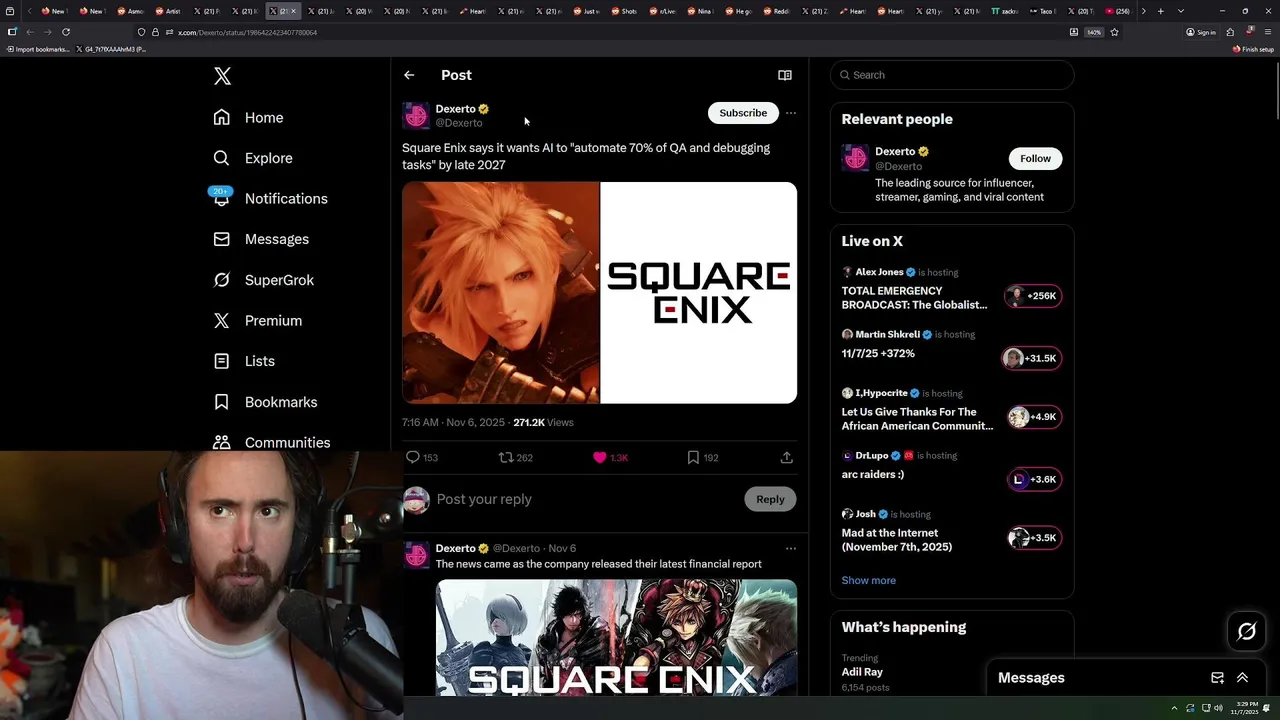
Task: Click the address bar URL
Action: pyautogui.click(x=247, y=32)
